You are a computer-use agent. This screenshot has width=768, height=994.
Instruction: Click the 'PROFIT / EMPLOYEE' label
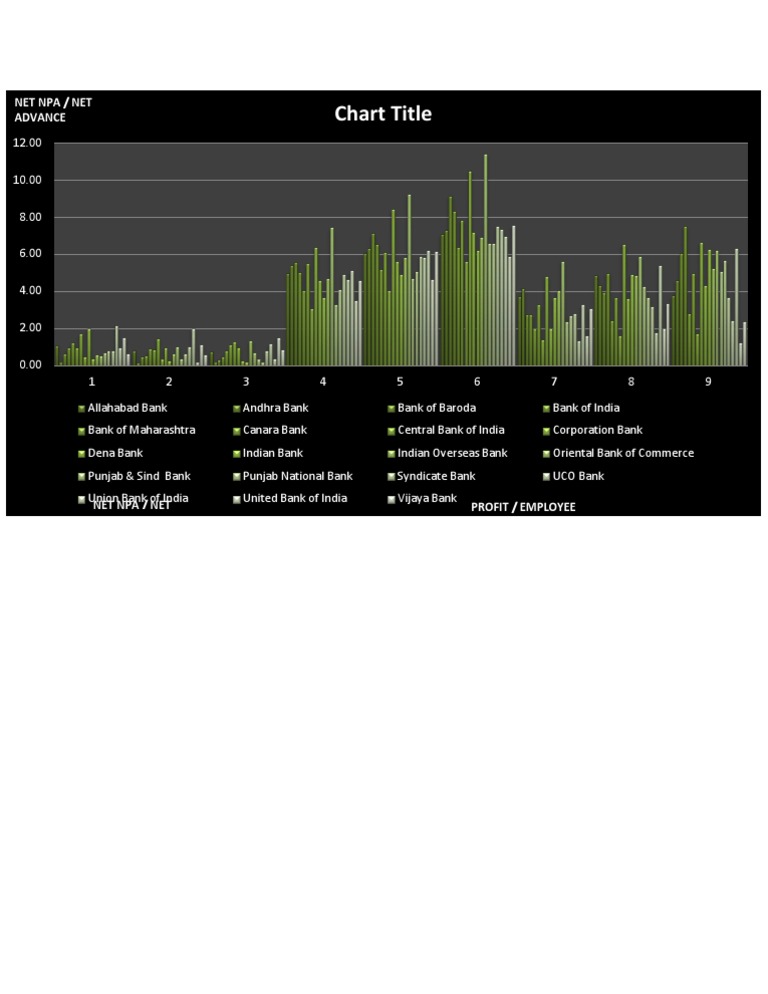point(523,507)
